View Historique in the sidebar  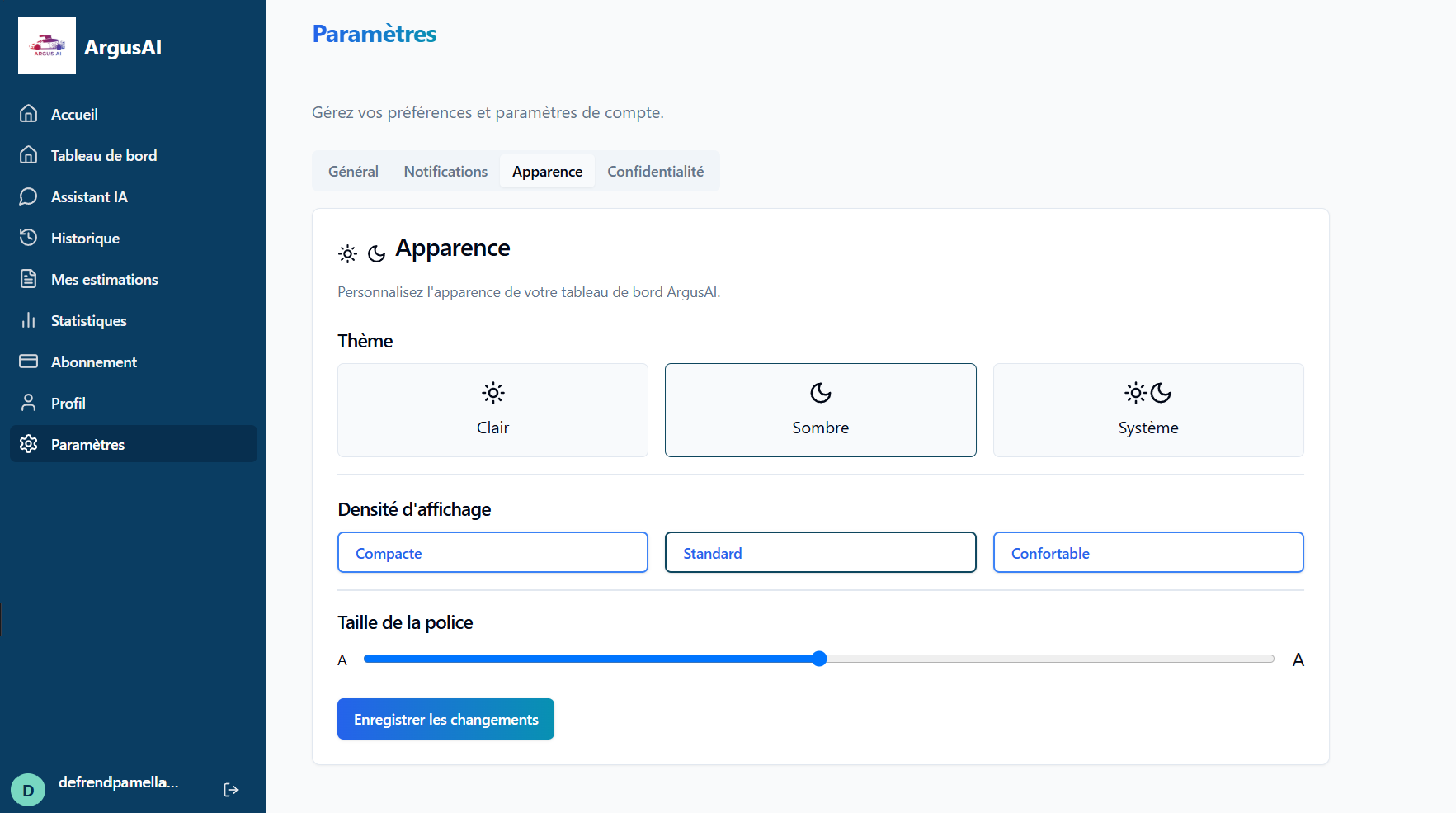pyautogui.click(x=134, y=238)
